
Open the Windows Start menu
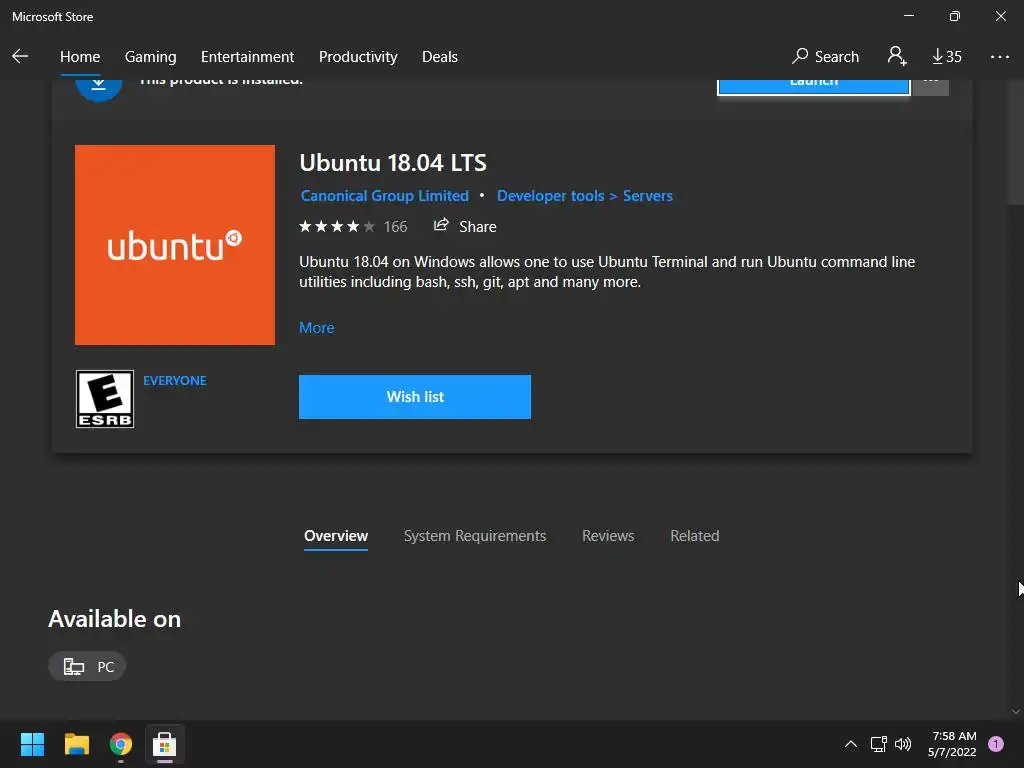pyautogui.click(x=32, y=744)
